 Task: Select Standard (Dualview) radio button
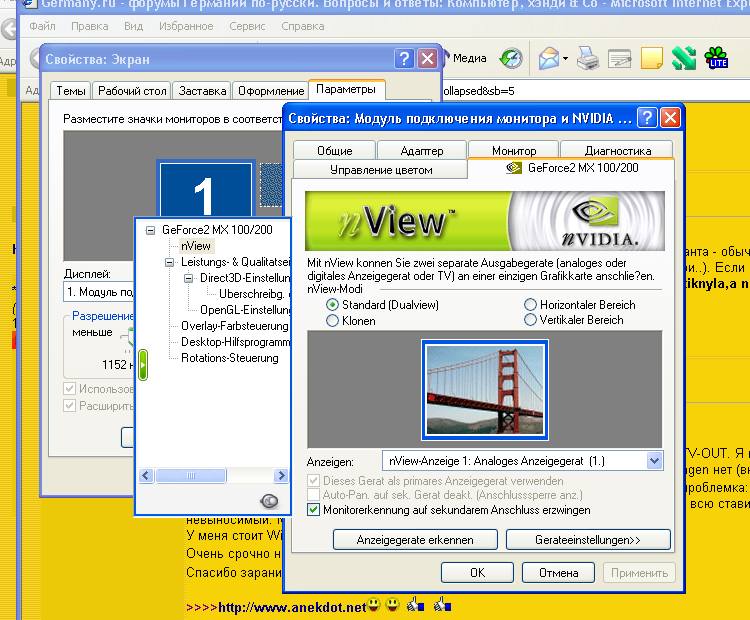point(332,305)
